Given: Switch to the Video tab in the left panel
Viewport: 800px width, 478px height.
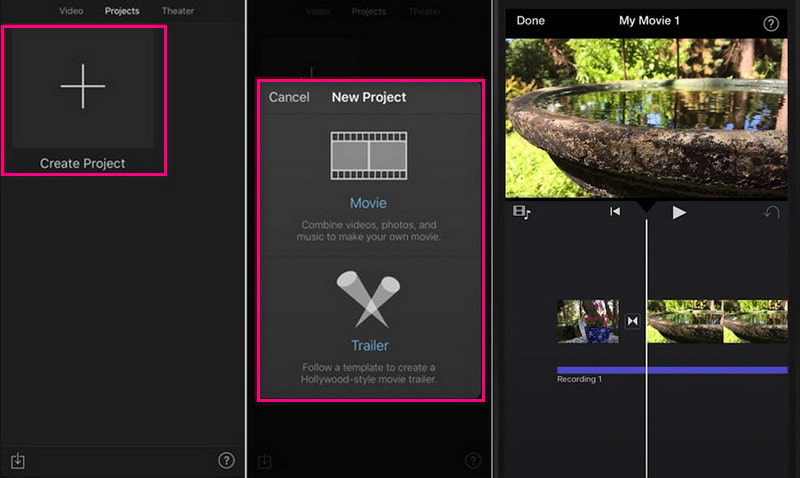Looking at the screenshot, I should 70,11.
